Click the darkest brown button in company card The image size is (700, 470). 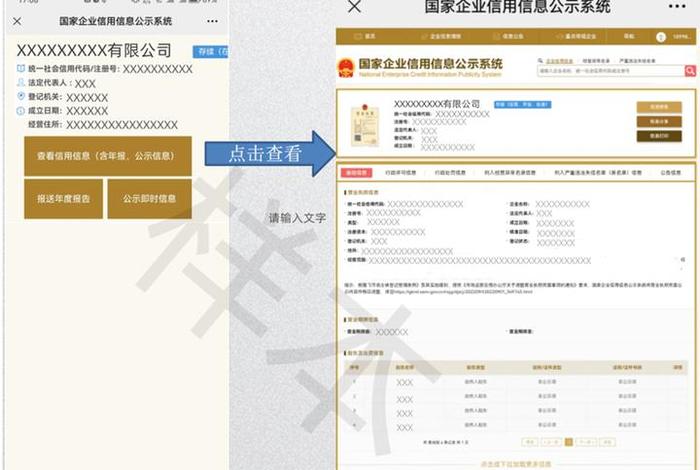(x=659, y=136)
